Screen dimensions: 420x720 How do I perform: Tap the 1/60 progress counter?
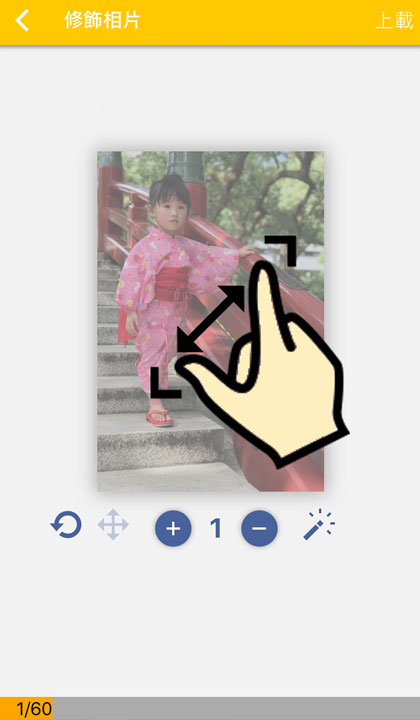click(x=34, y=709)
